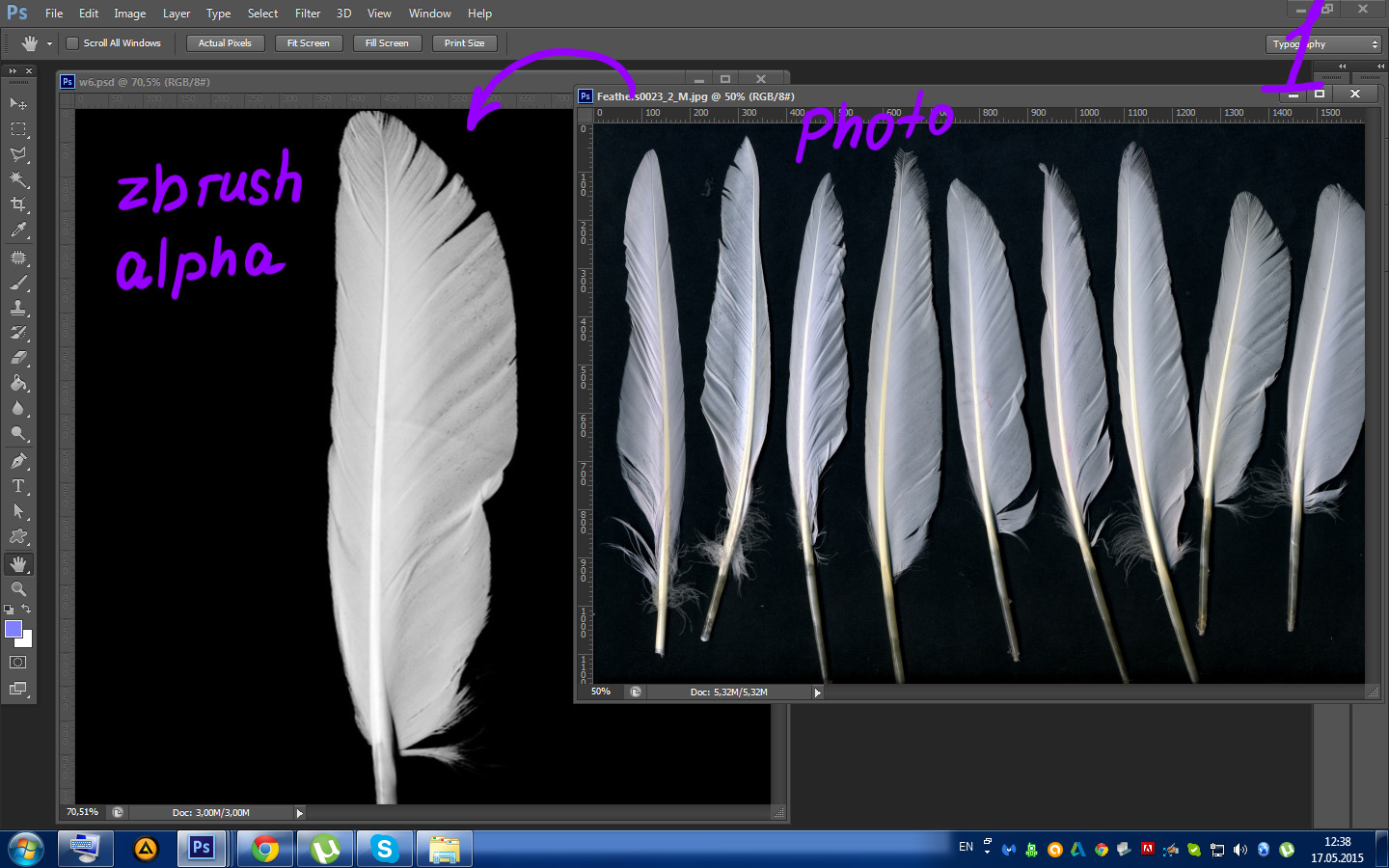Select the Move tool
Image resolution: width=1389 pixels, height=868 pixels.
(18, 103)
